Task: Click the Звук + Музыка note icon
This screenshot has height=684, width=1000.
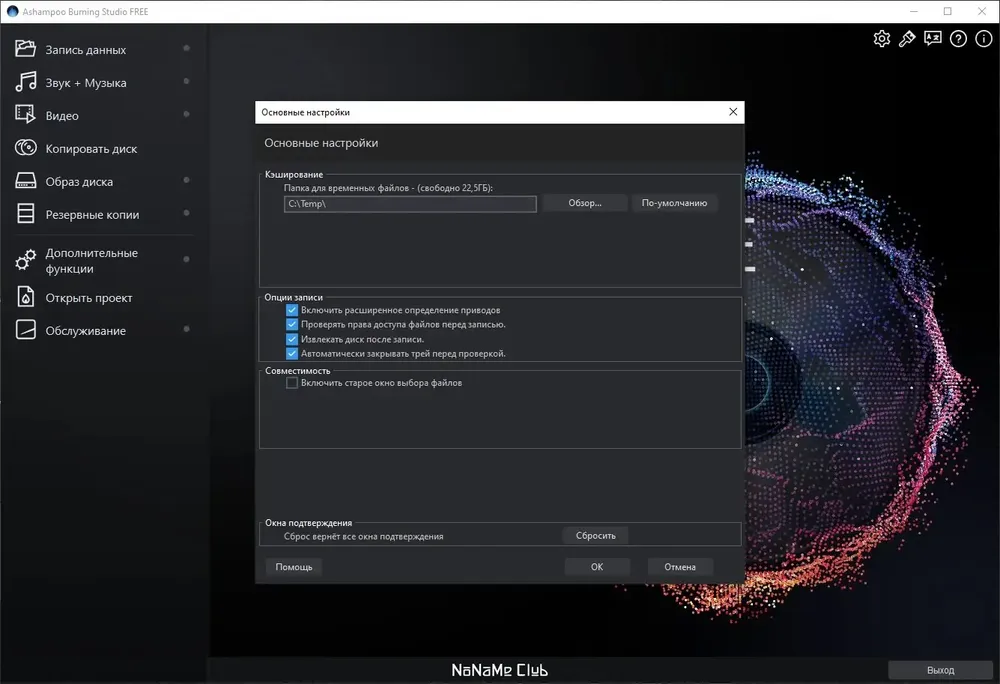Action: (26, 82)
